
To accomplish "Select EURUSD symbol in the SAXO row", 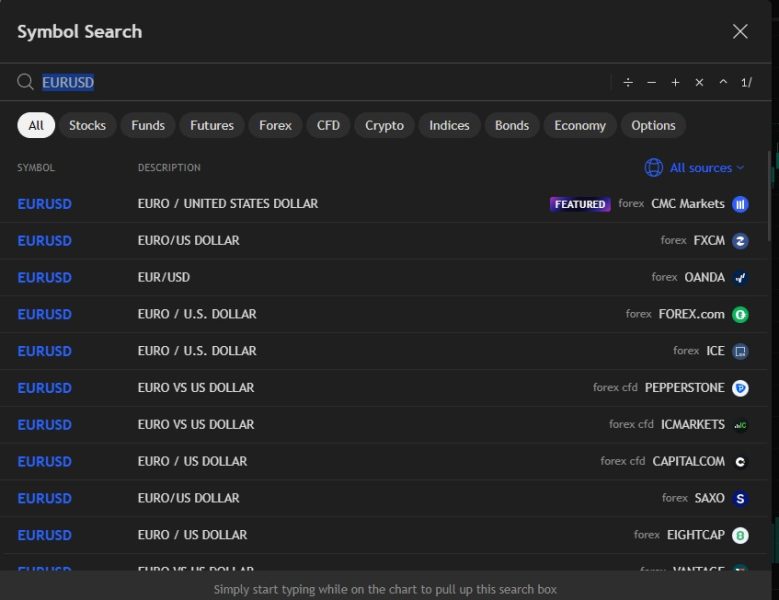I will click(x=44, y=499).
